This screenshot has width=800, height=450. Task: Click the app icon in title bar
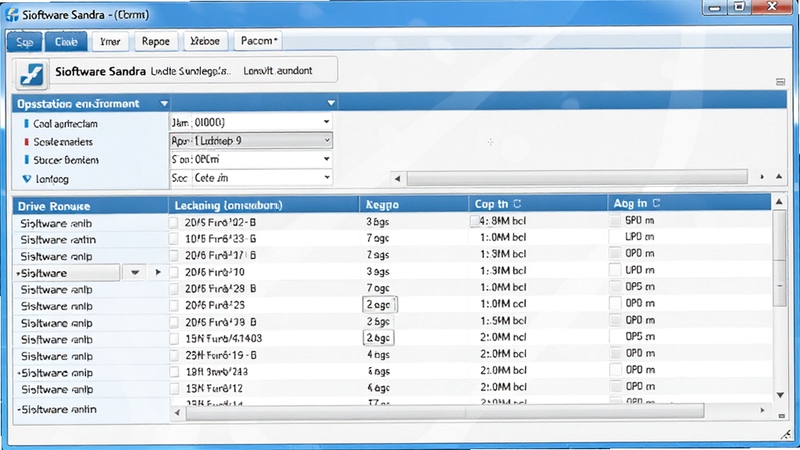[x=12, y=14]
